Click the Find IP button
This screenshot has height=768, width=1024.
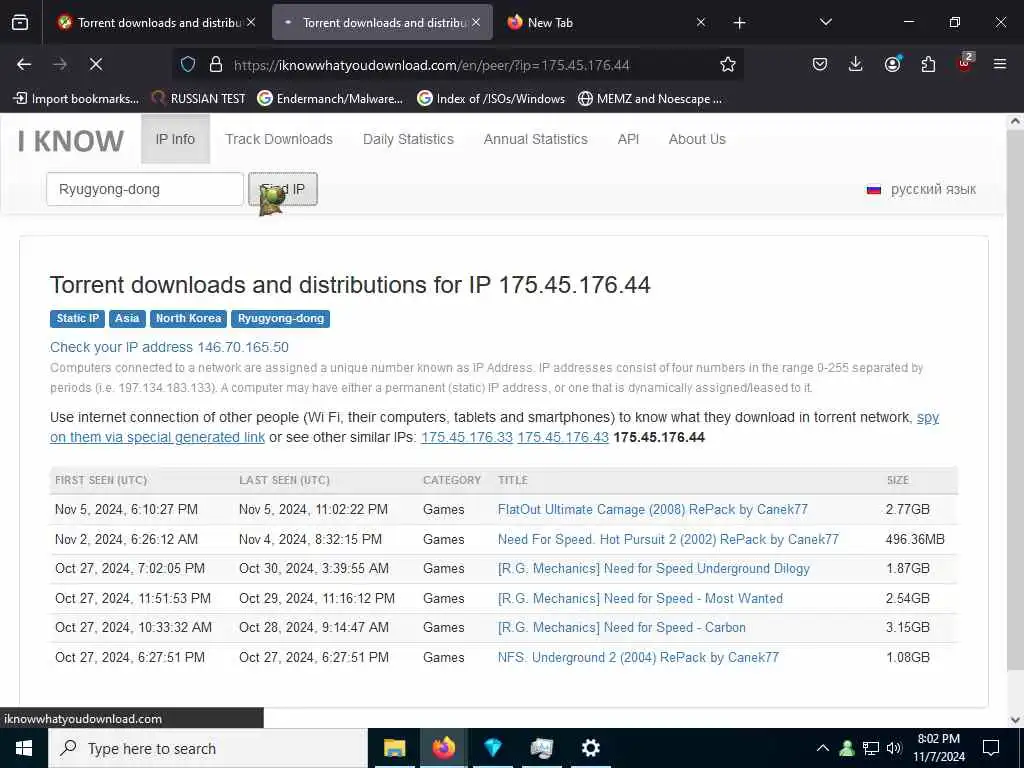(x=283, y=189)
